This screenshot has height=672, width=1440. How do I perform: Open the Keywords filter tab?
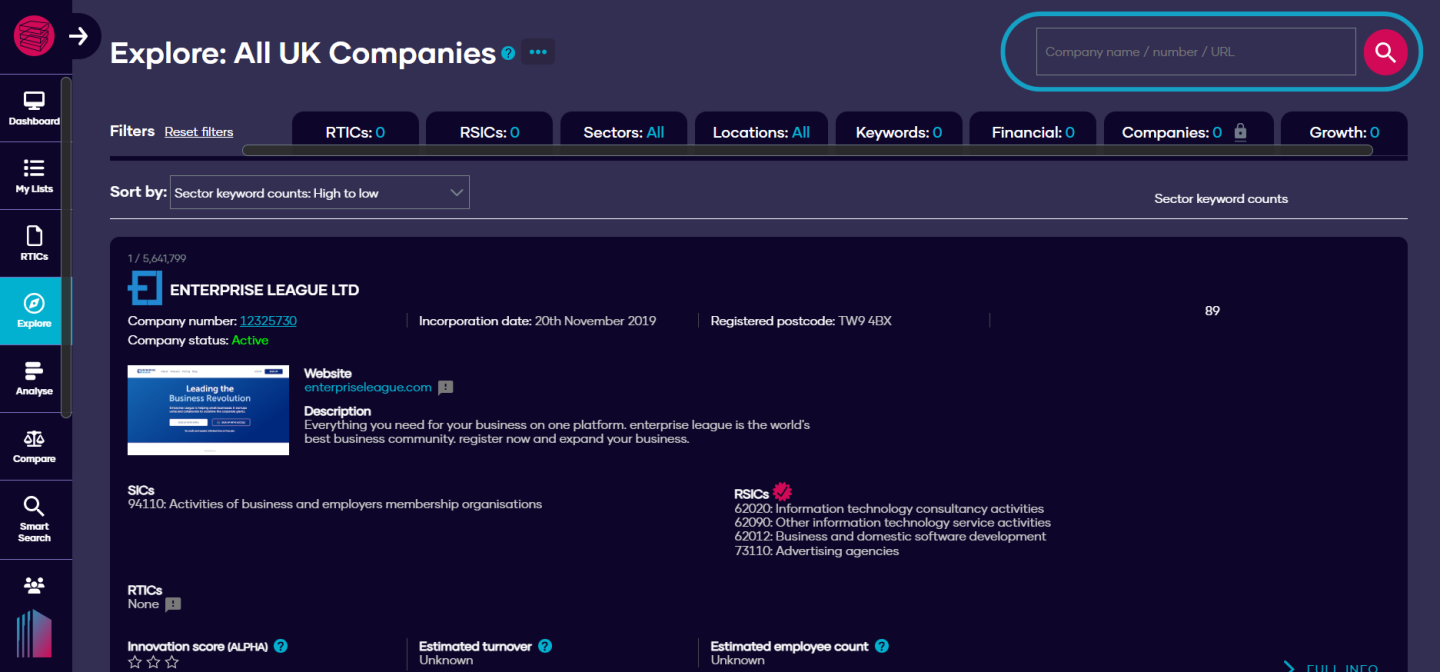click(899, 132)
